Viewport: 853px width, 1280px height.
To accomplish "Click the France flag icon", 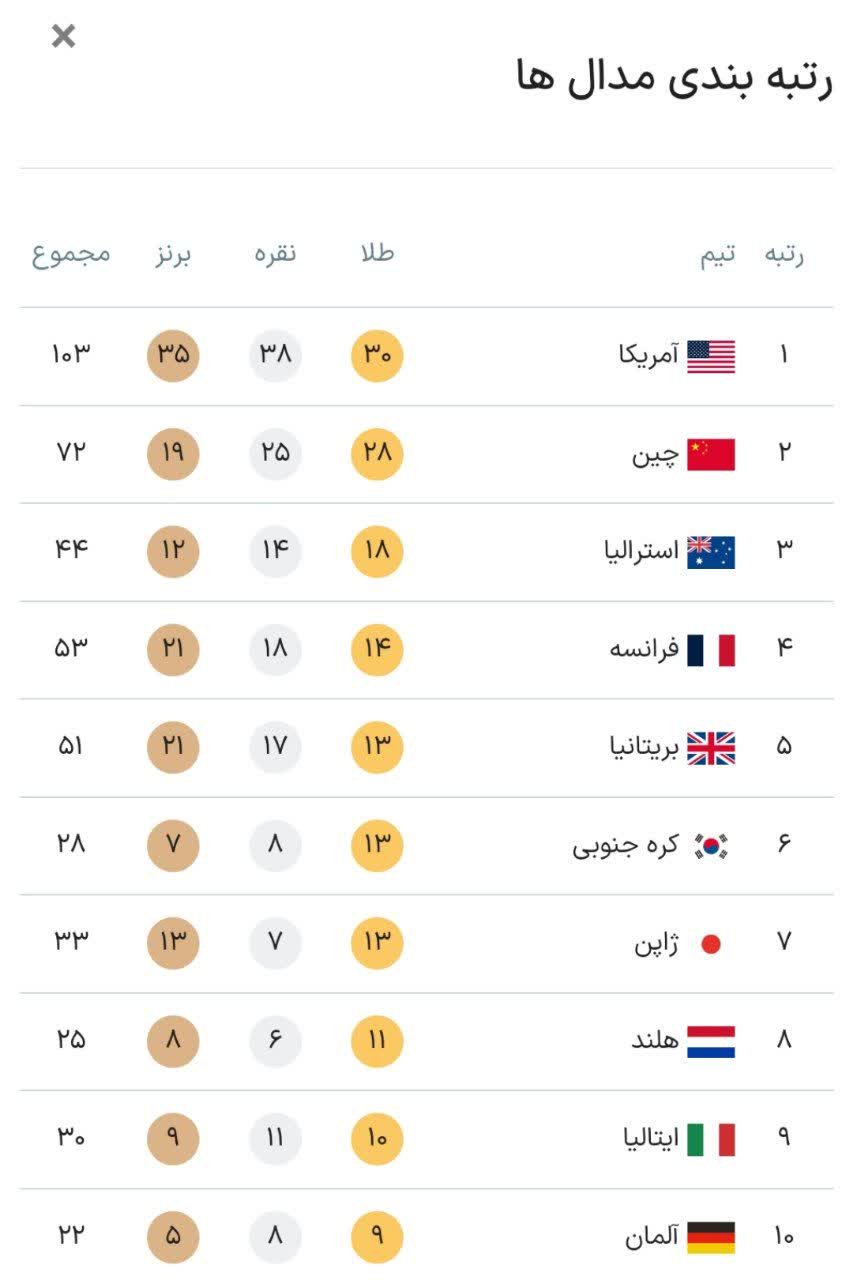I will tap(711, 650).
